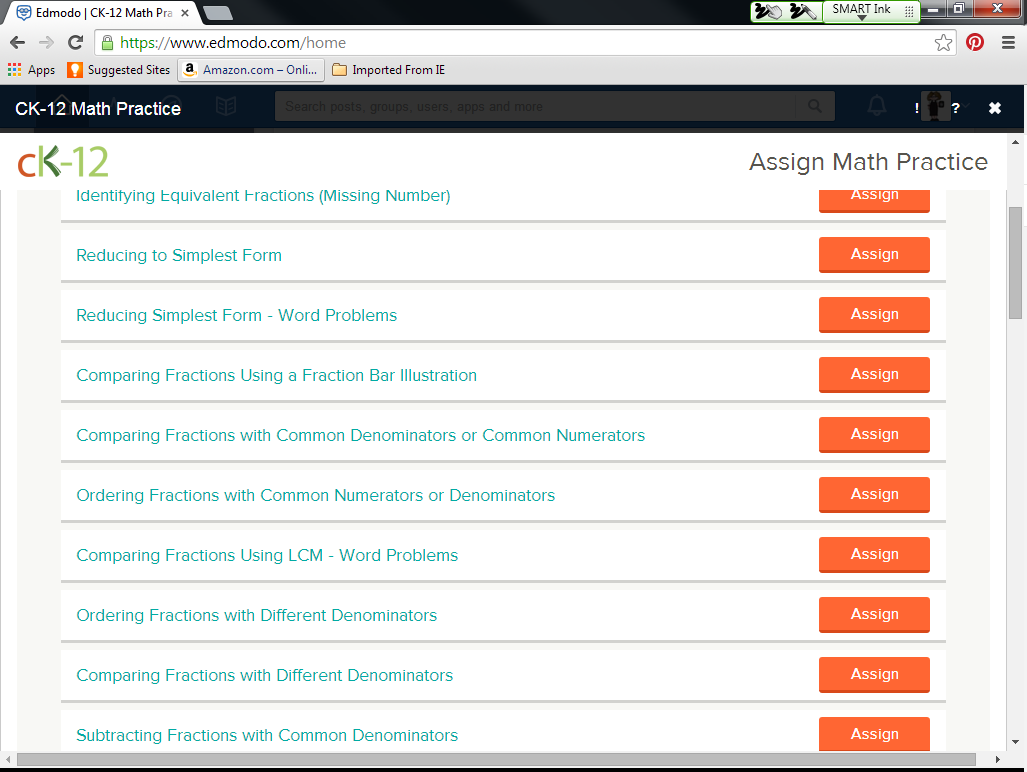The width and height of the screenshot is (1027, 772).
Task: Assign Reducing to Simplest Form
Action: click(x=874, y=254)
